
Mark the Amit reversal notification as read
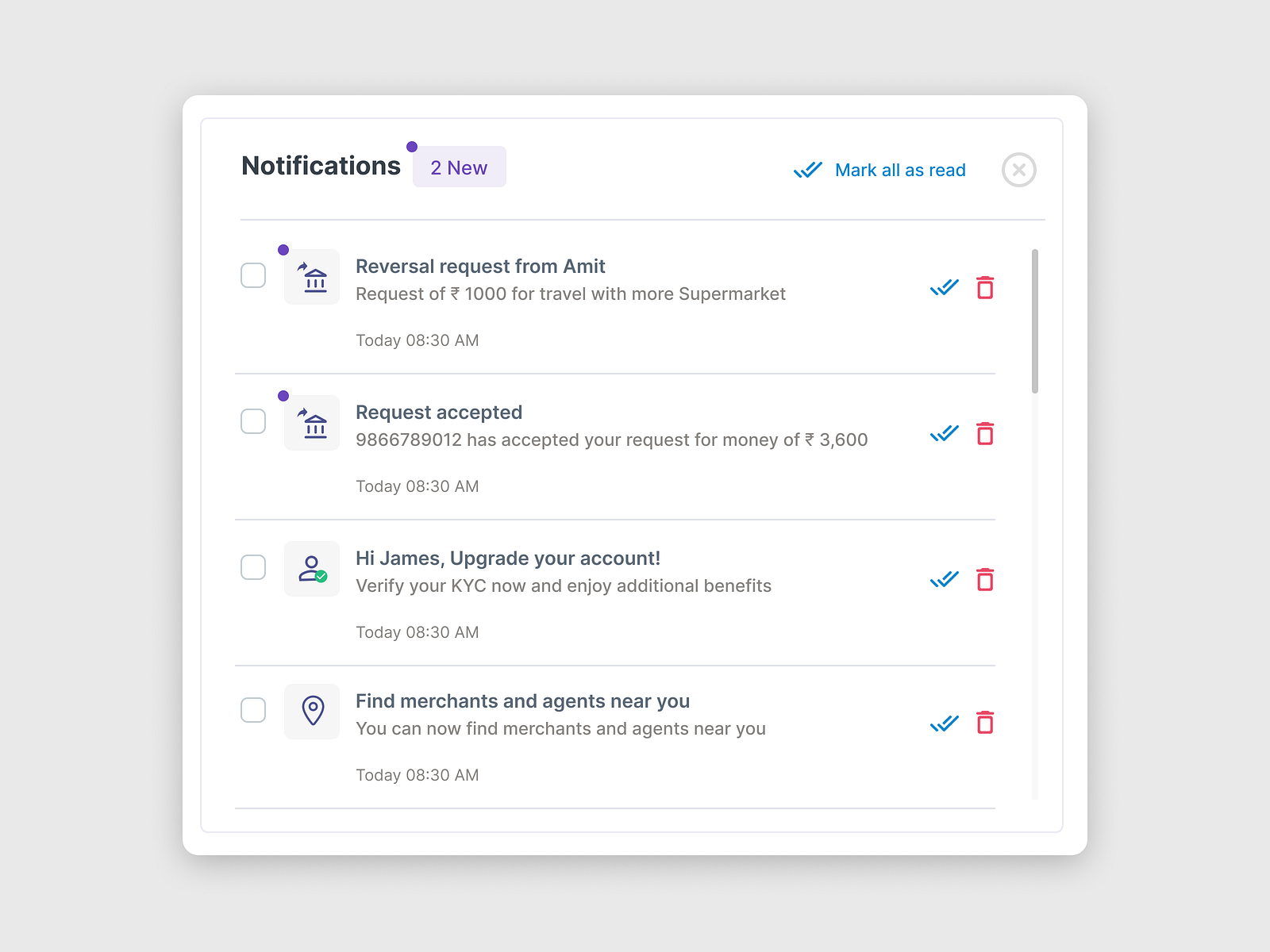[944, 287]
